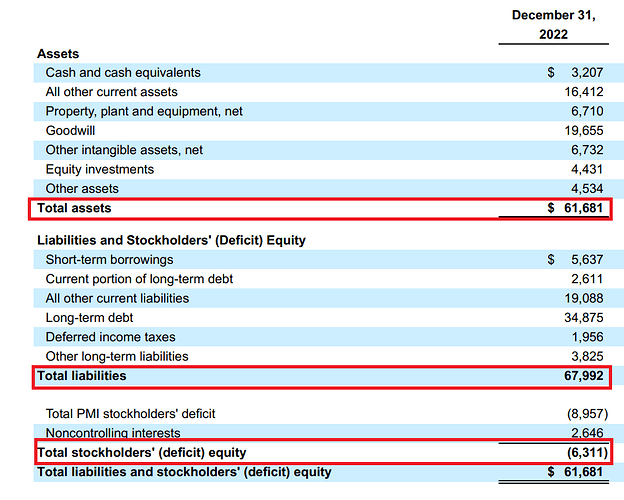Click 'All other current liabilities' label
Viewport: 624px width, 500px height.
pos(117,299)
